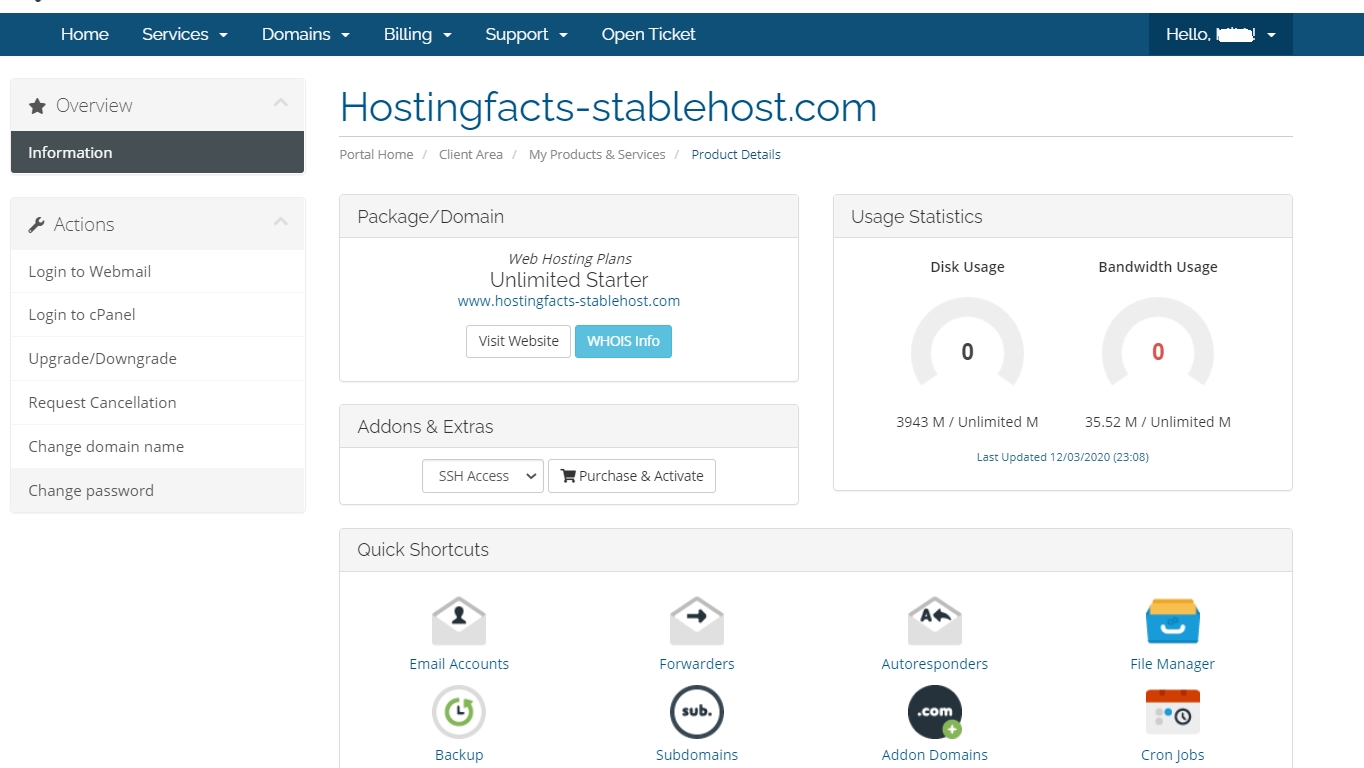Click the File Manager link text
Image resolution: width=1364 pixels, height=768 pixels.
[1173, 664]
